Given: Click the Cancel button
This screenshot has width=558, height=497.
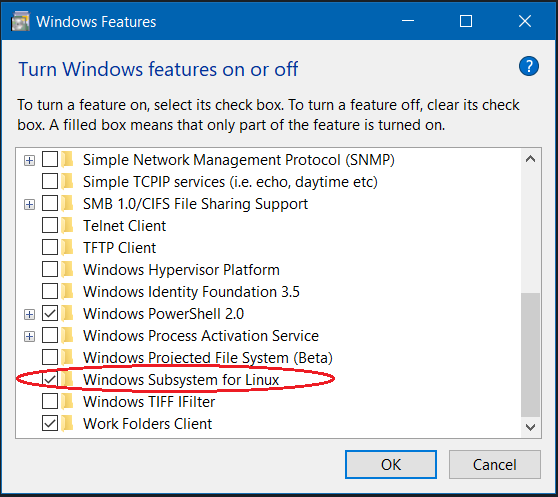Looking at the screenshot, I should coord(495,464).
